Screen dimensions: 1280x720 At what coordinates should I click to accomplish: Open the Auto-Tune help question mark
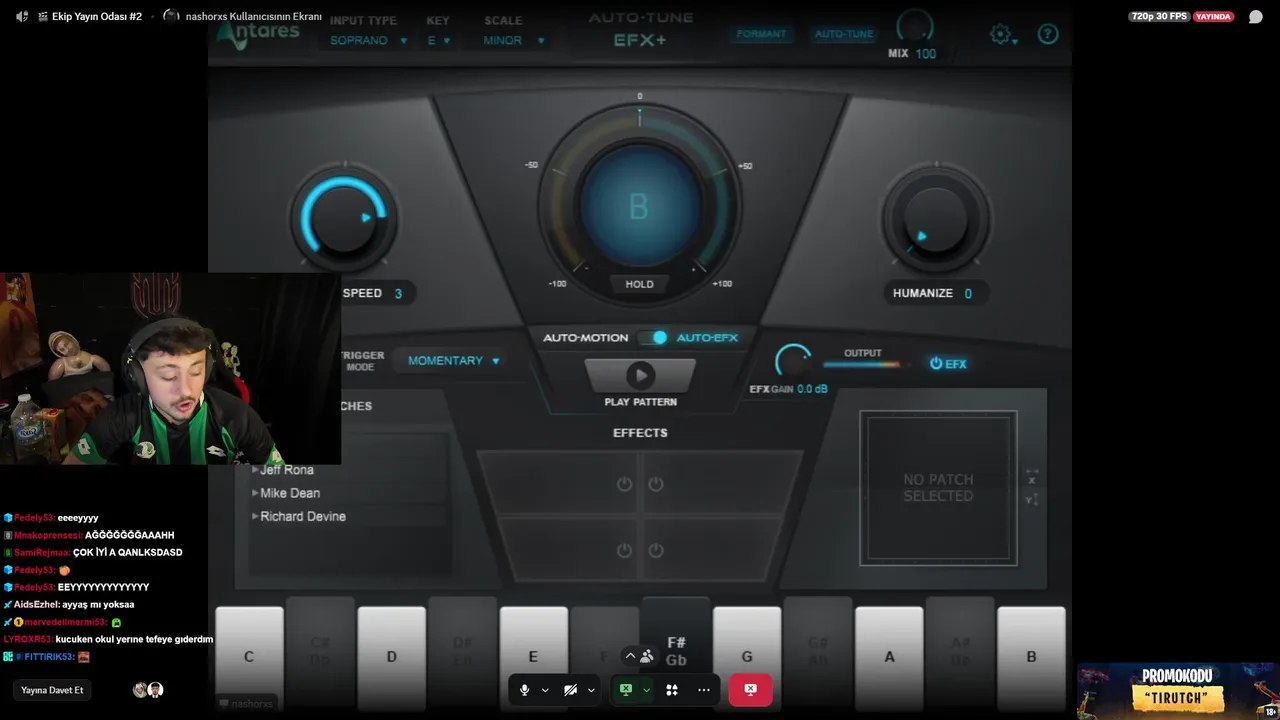1048,34
